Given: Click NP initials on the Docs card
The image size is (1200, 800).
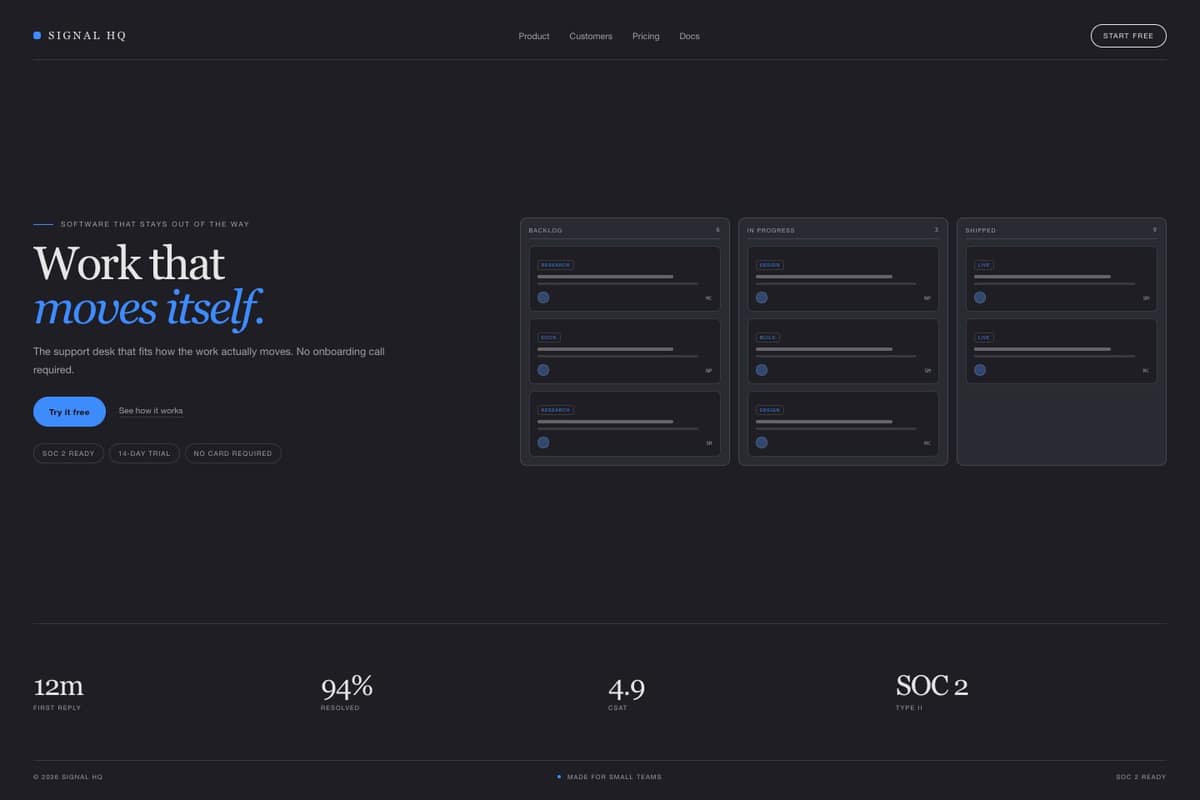Looking at the screenshot, I should pos(709,371).
